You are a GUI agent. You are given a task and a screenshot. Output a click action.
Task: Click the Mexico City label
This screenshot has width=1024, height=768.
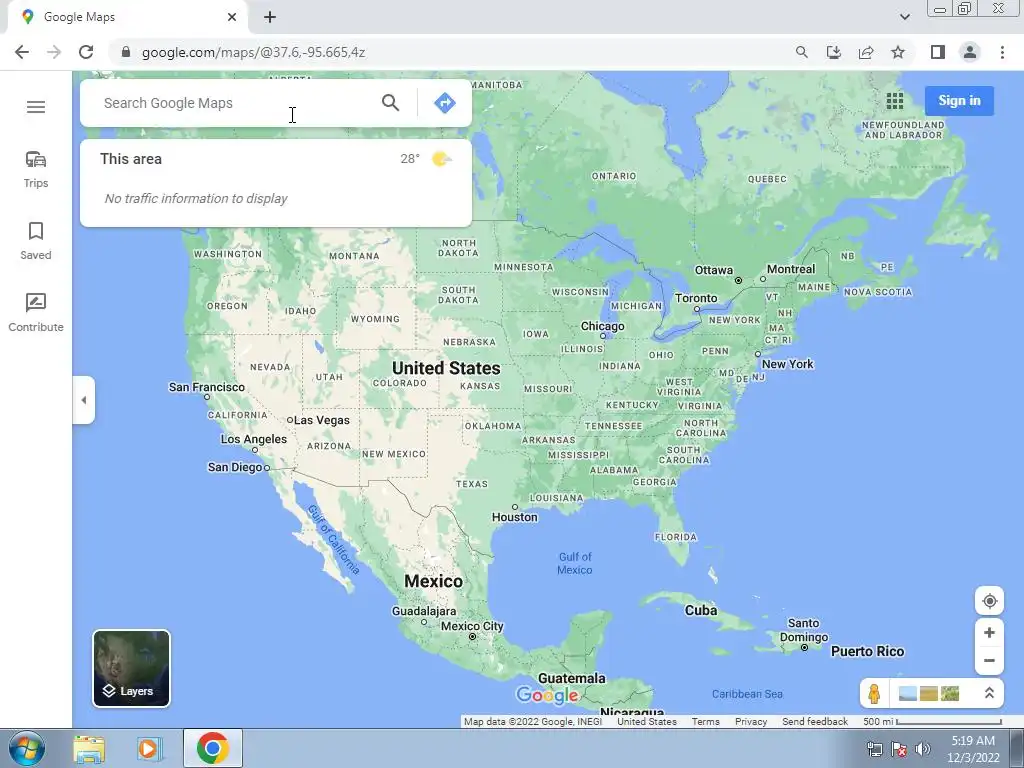coord(472,626)
